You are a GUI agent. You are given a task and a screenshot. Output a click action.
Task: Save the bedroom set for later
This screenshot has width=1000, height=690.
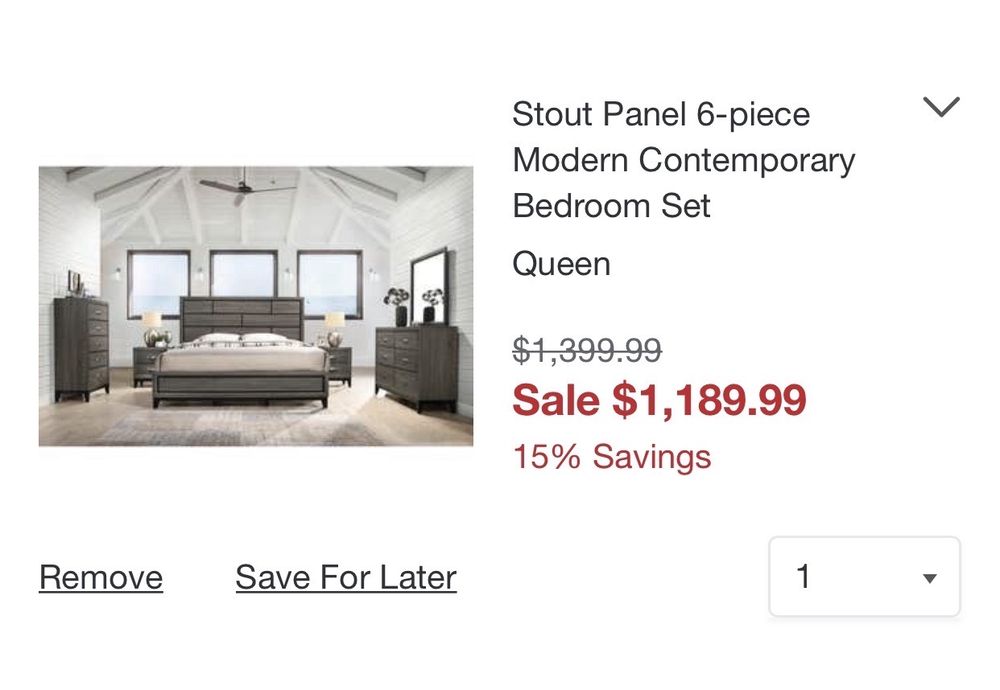346,577
